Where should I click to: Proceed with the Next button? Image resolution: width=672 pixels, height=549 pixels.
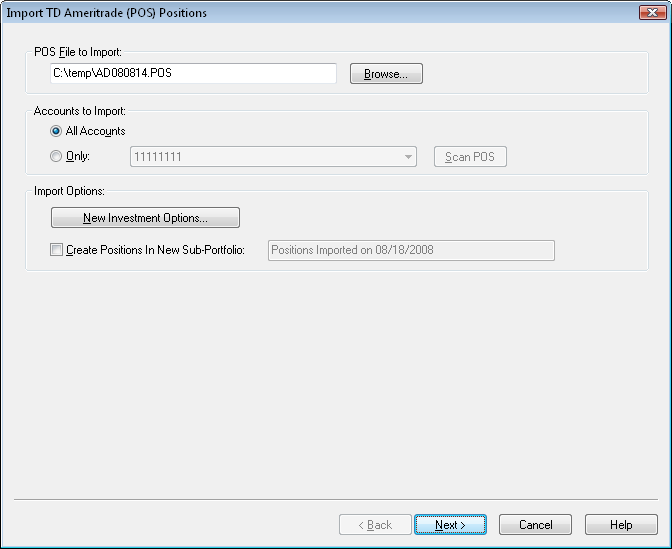450,525
